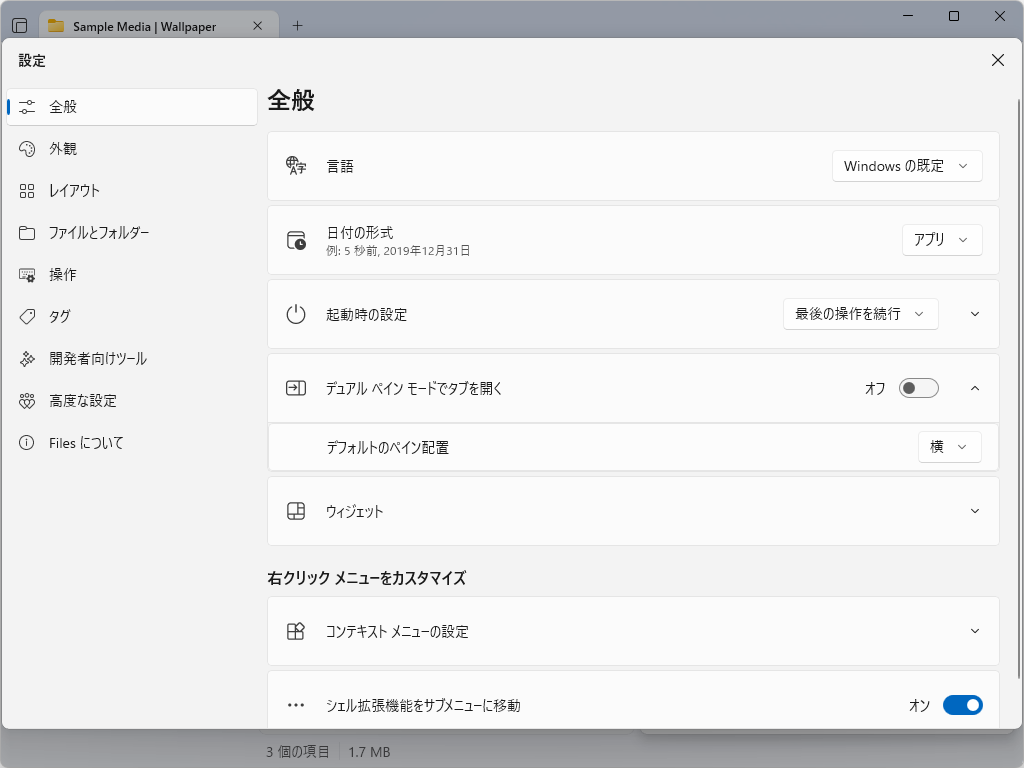Collapse the dual pane mode section
Screen dimensions: 1024x768
(x=974, y=388)
